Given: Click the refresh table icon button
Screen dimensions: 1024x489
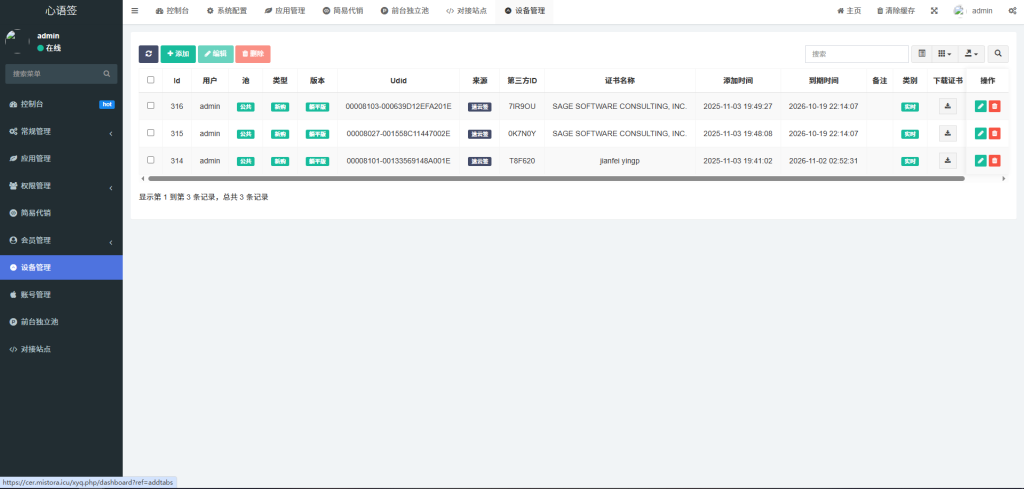Looking at the screenshot, I should (x=148, y=54).
